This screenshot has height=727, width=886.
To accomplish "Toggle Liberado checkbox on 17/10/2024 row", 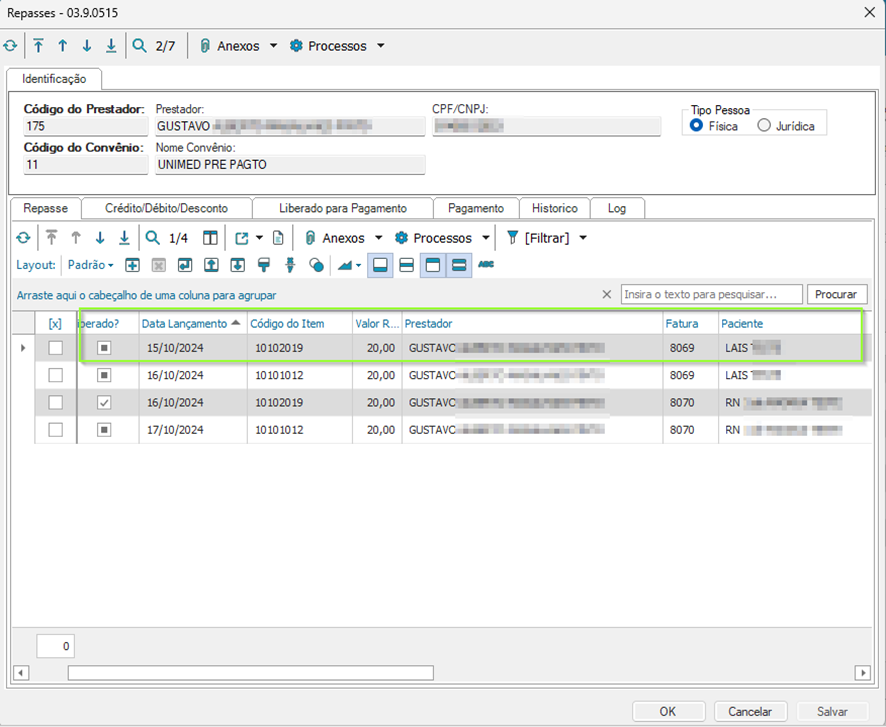I will pos(104,430).
